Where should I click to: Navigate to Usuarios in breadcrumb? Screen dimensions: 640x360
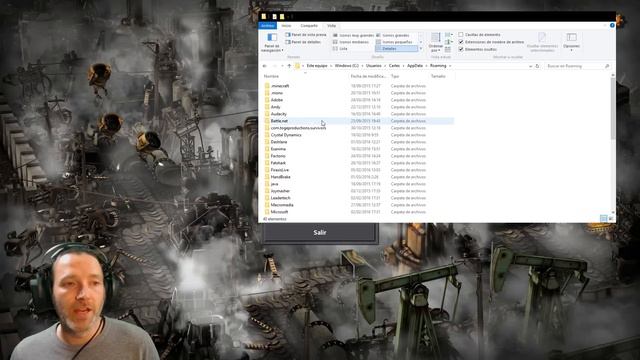point(373,66)
